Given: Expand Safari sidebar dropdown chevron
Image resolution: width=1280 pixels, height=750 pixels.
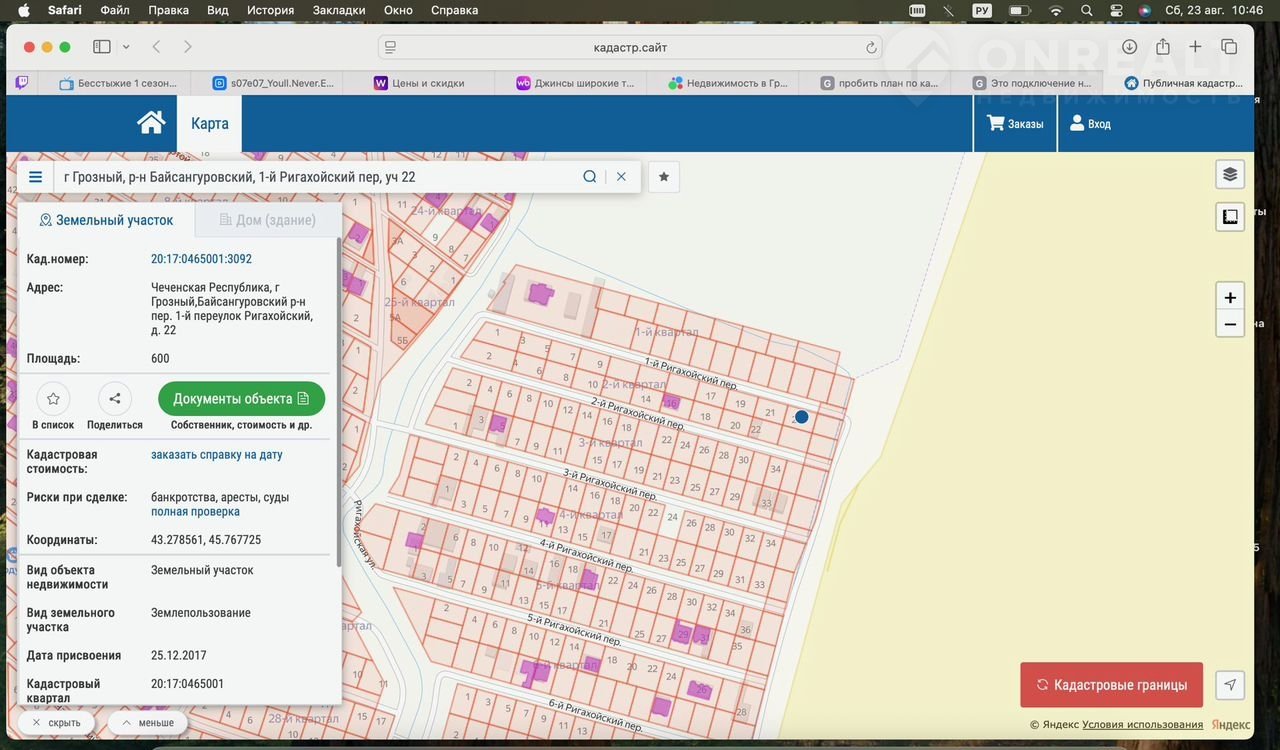Looking at the screenshot, I should click(126, 47).
